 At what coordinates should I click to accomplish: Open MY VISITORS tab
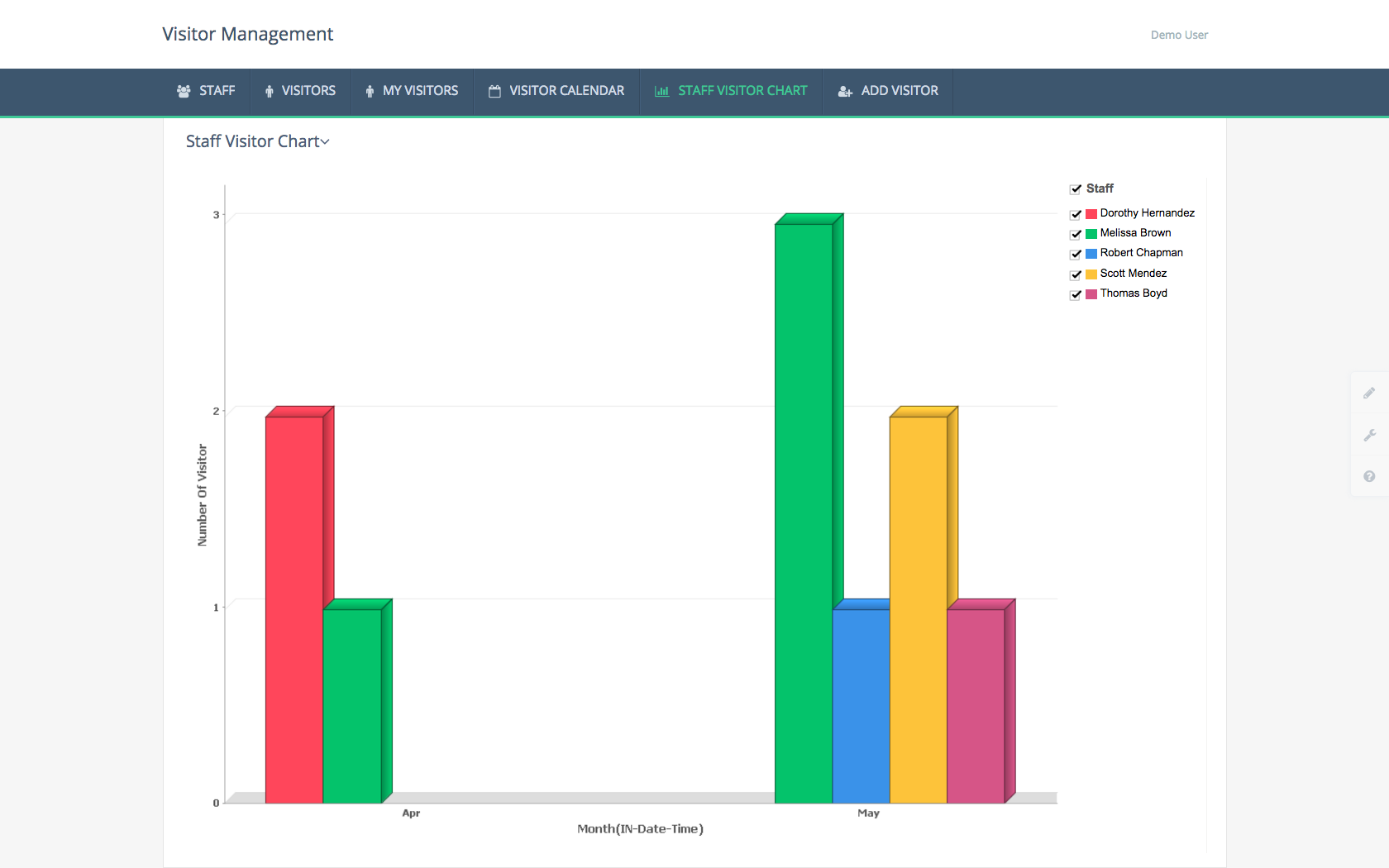[x=412, y=91]
